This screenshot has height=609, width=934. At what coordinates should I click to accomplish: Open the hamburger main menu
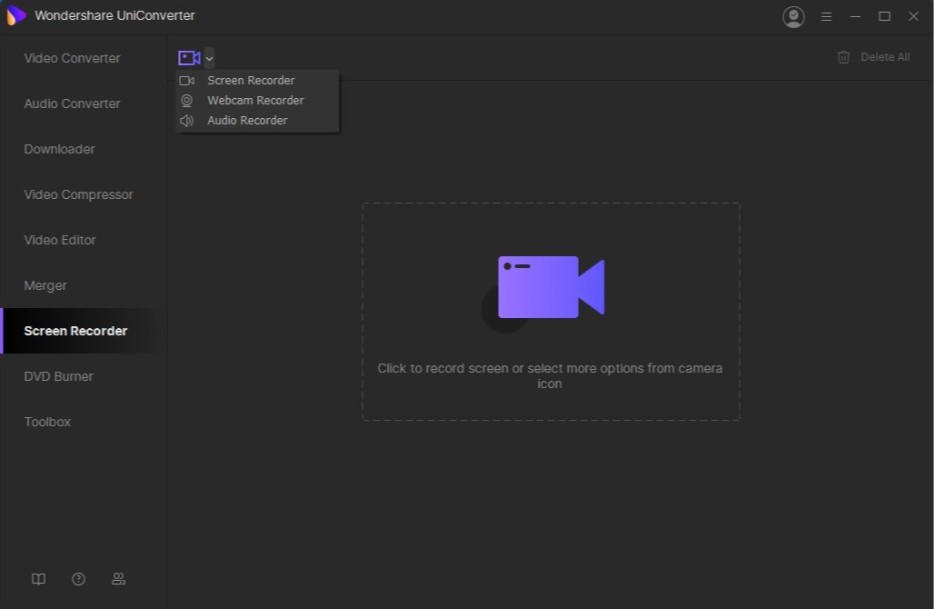click(826, 17)
